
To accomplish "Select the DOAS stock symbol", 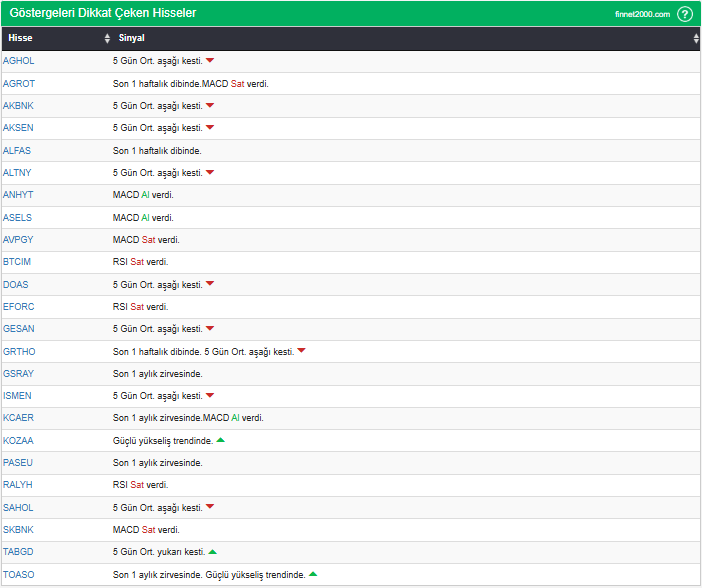I will click(x=16, y=285).
